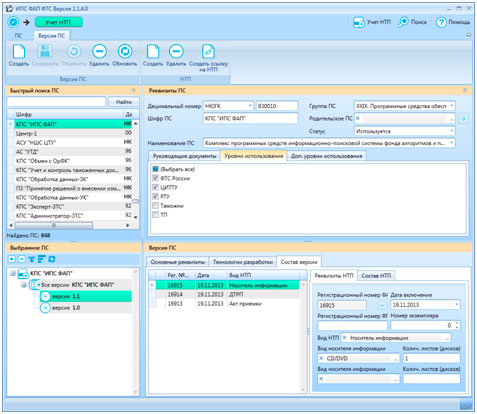Open the CD/DVD media type ellipsis selector
The height and width of the screenshot is (414, 477).
point(396,359)
